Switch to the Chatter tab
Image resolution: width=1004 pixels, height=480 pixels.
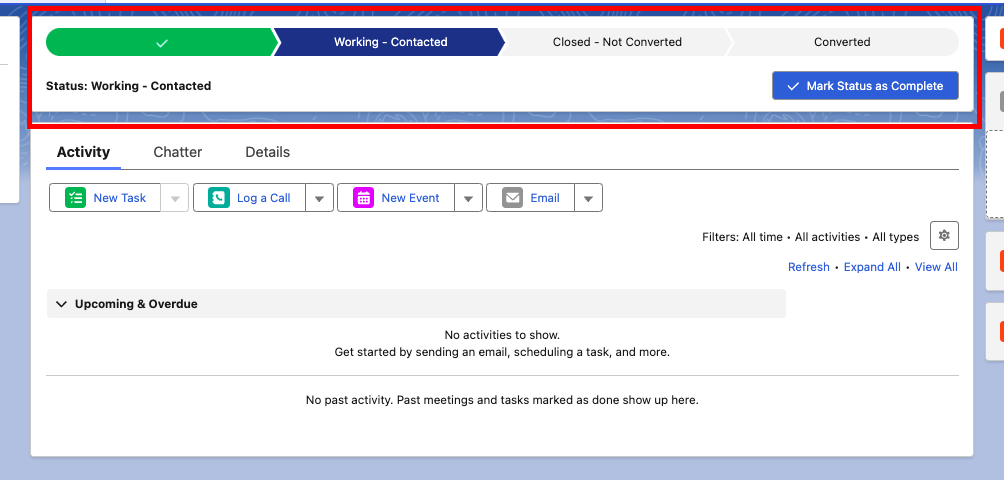point(178,152)
